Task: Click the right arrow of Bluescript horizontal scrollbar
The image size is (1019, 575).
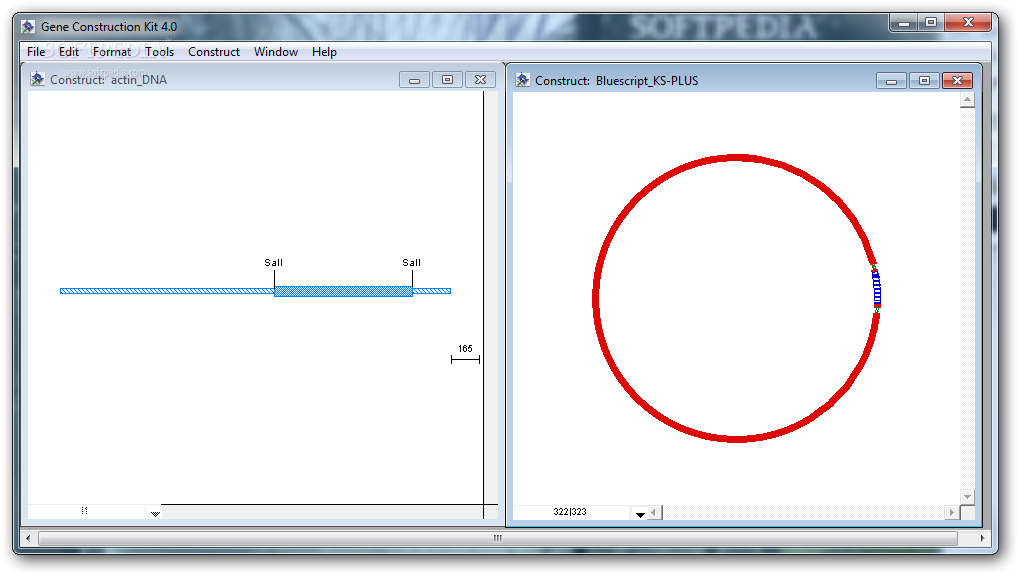Action: point(952,513)
